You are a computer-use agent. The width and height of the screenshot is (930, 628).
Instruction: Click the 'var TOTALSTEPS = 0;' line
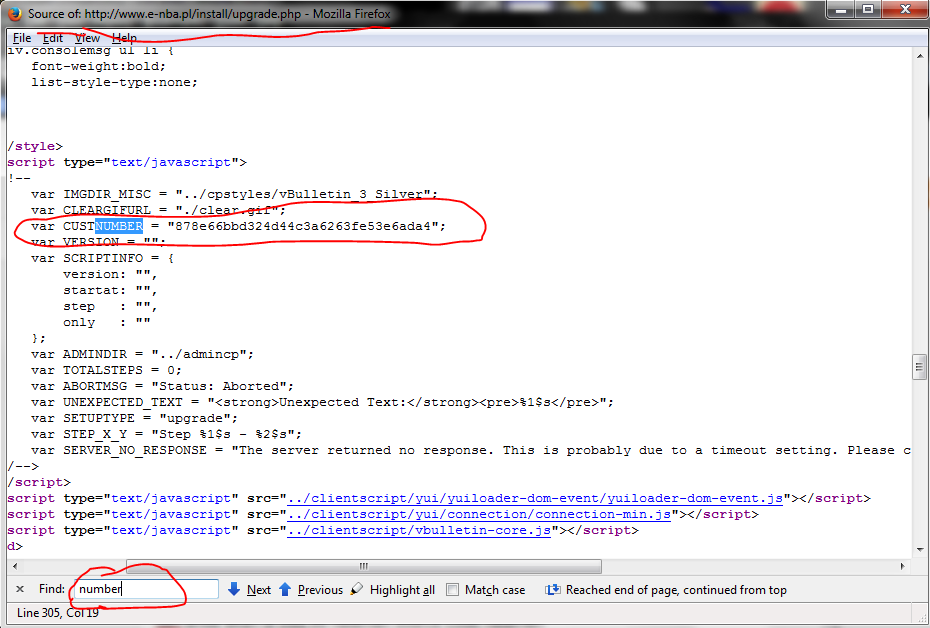[x=106, y=370]
